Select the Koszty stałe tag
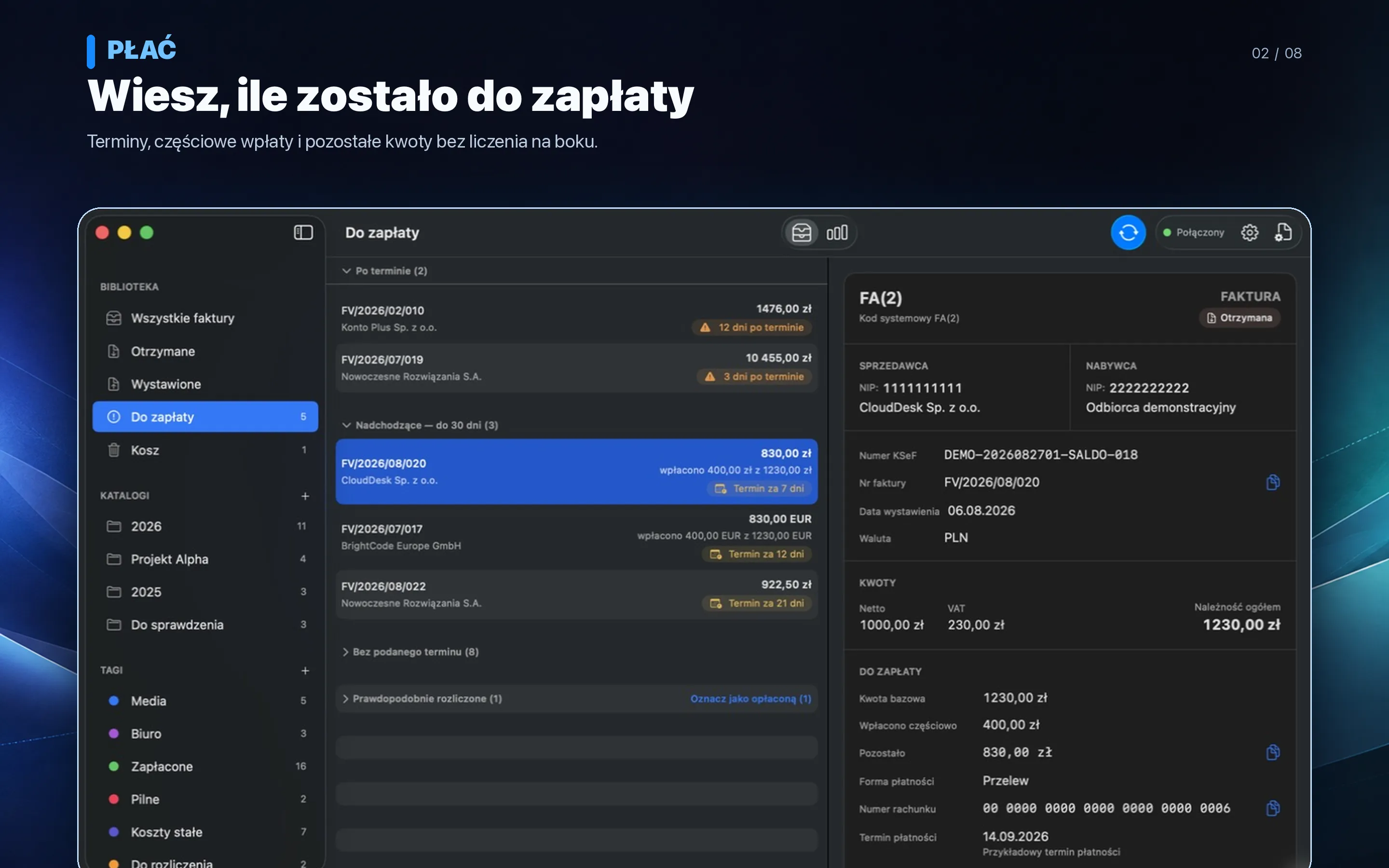1389x868 pixels. click(x=205, y=832)
